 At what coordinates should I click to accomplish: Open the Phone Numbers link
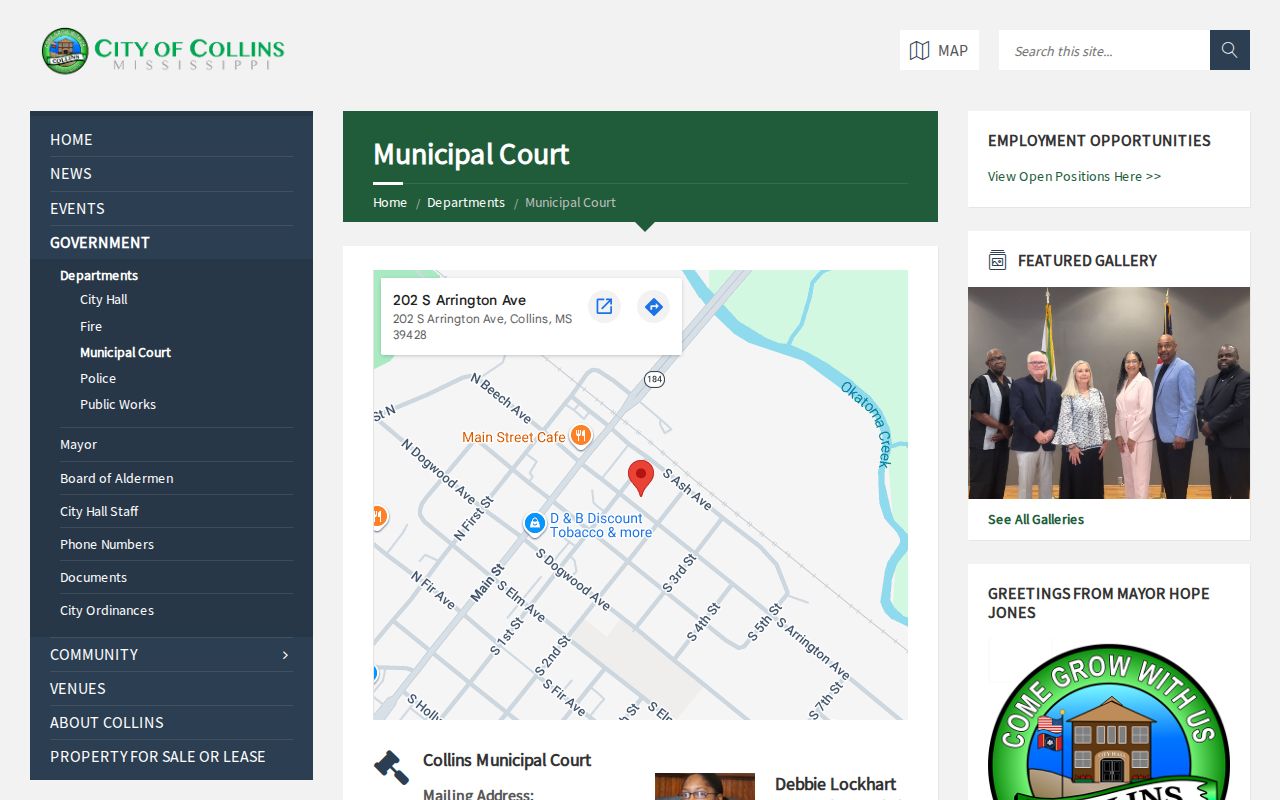pos(107,544)
